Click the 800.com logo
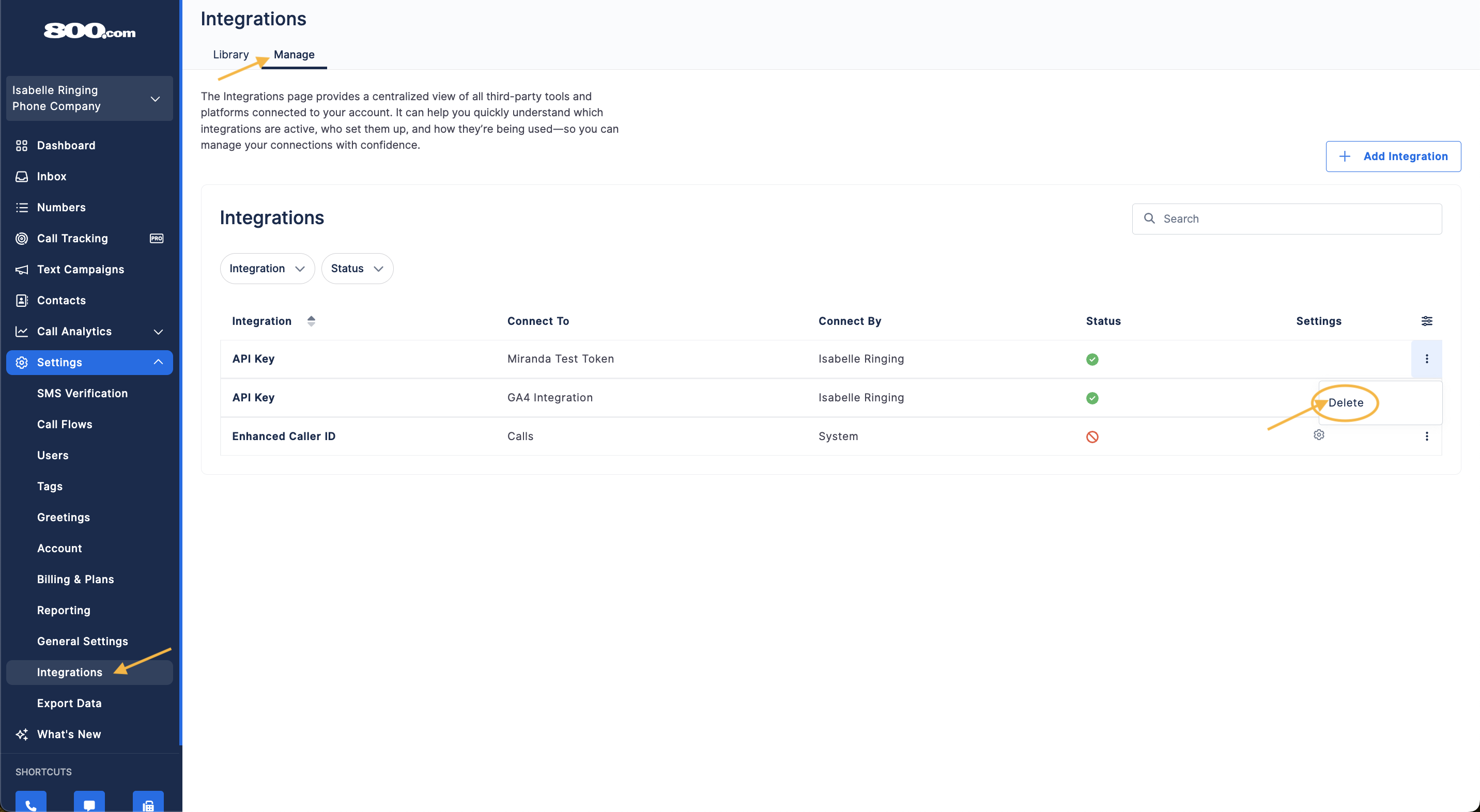The width and height of the screenshot is (1480, 812). pos(89,30)
